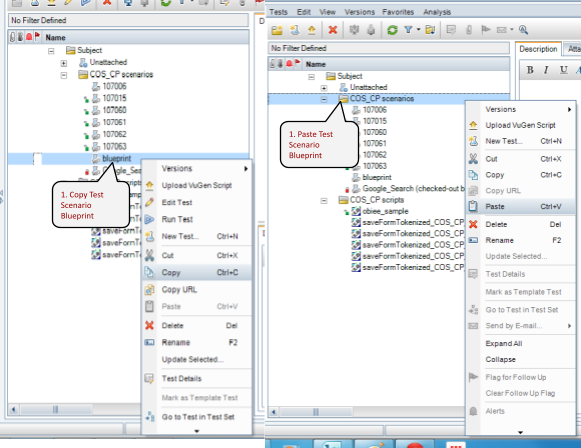Image resolution: width=581 pixels, height=448 pixels.
Task: Open the Analysis menu
Action: tap(437, 12)
